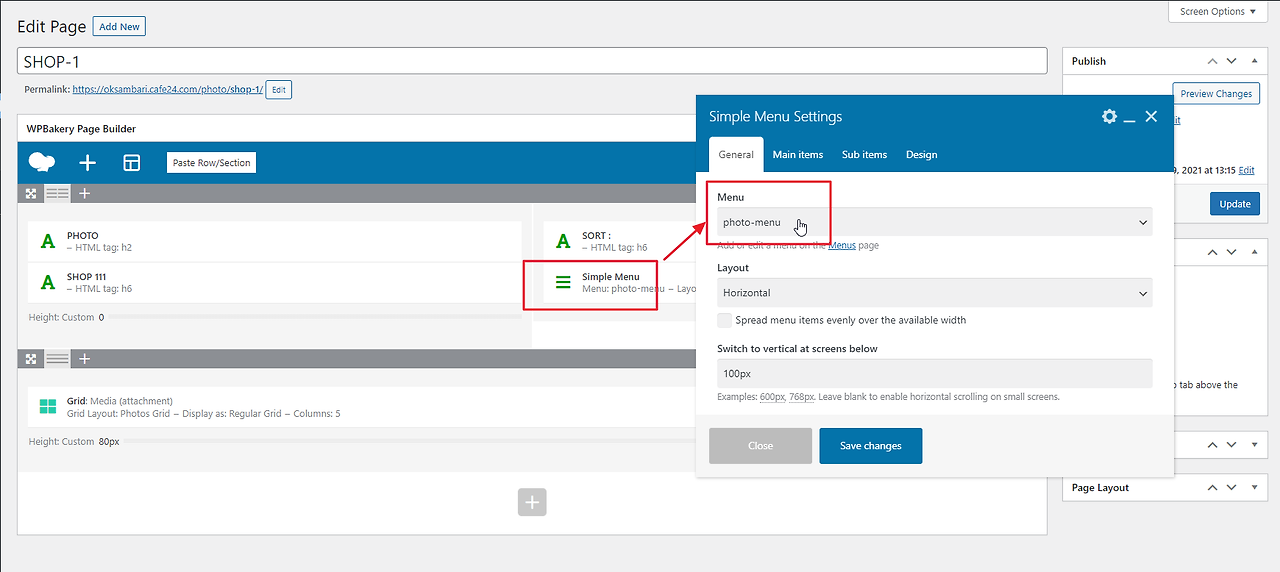This screenshot has width=1280, height=572.
Task: Open the Menus page link
Action: [842, 245]
